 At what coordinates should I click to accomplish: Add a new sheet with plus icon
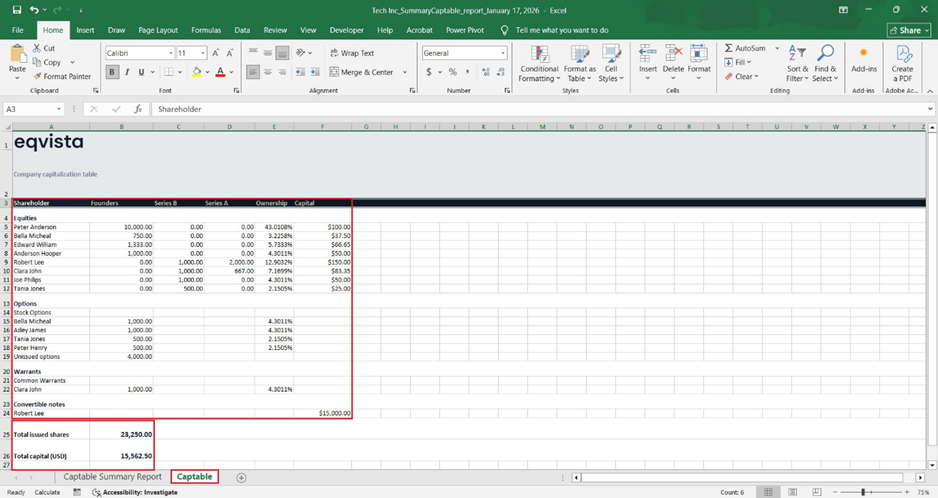pyautogui.click(x=241, y=478)
